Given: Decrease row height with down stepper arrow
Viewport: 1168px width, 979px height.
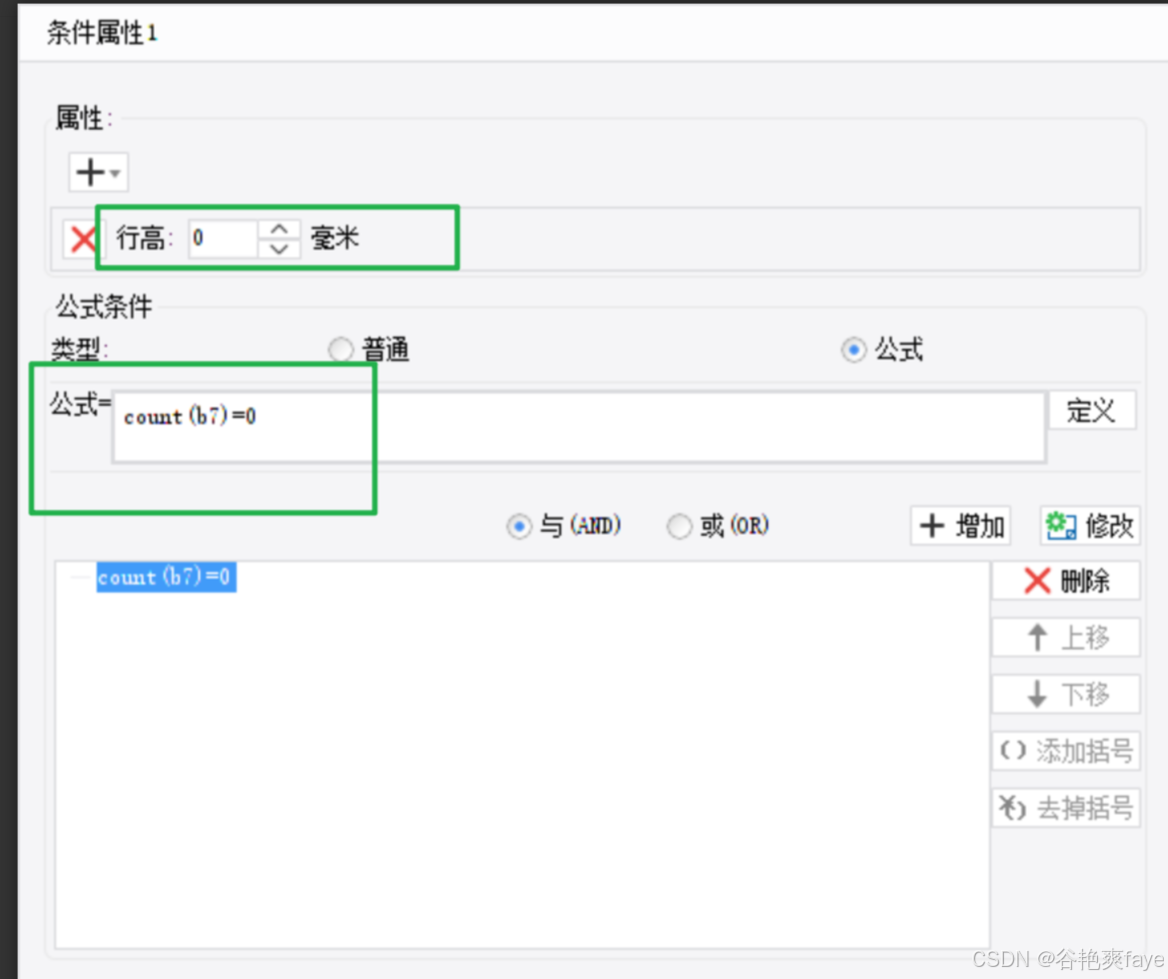Looking at the screenshot, I should pyautogui.click(x=279, y=249).
